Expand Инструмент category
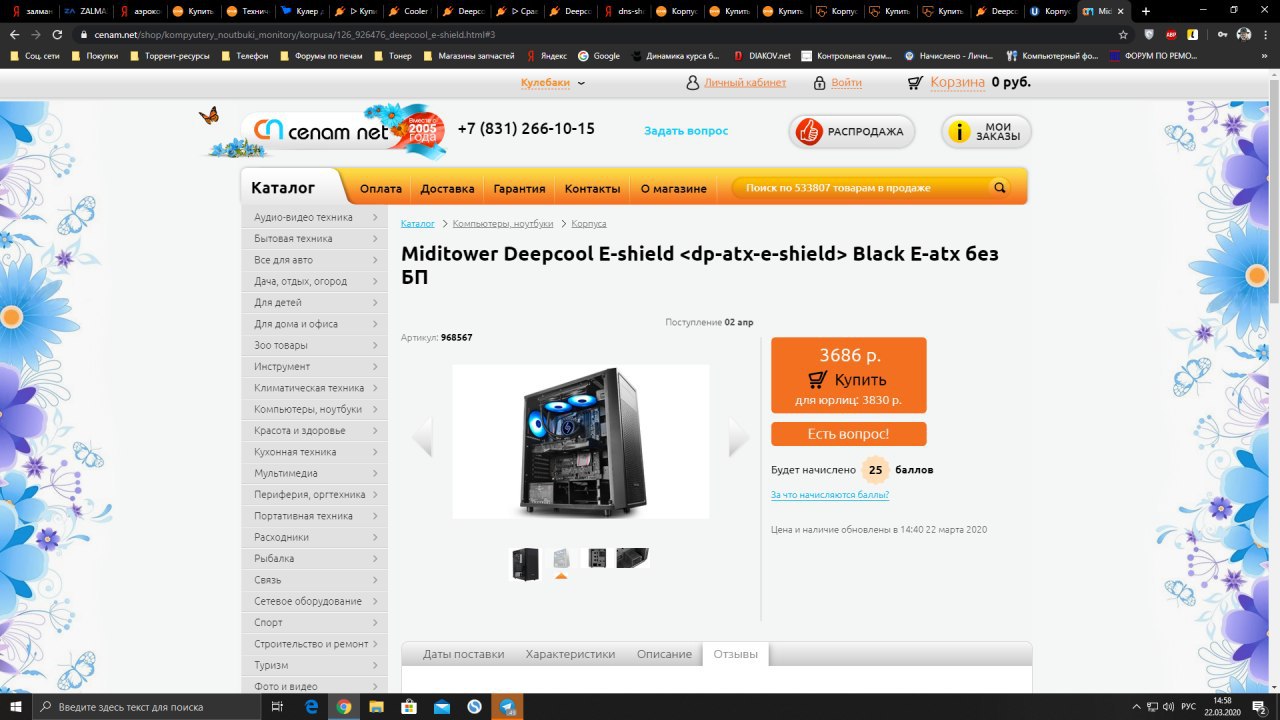 click(x=314, y=366)
